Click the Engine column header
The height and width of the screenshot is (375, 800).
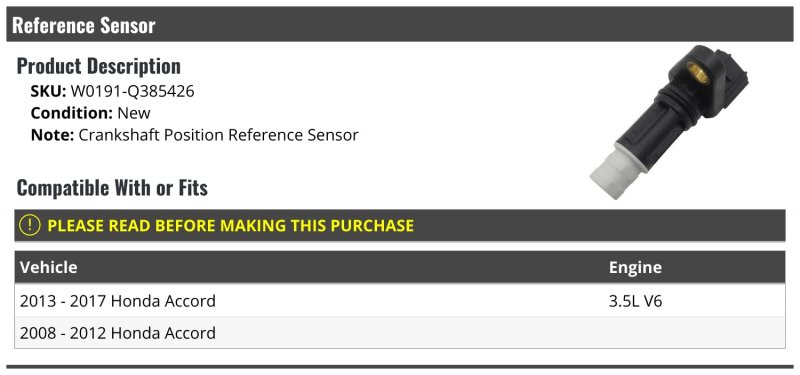[635, 267]
